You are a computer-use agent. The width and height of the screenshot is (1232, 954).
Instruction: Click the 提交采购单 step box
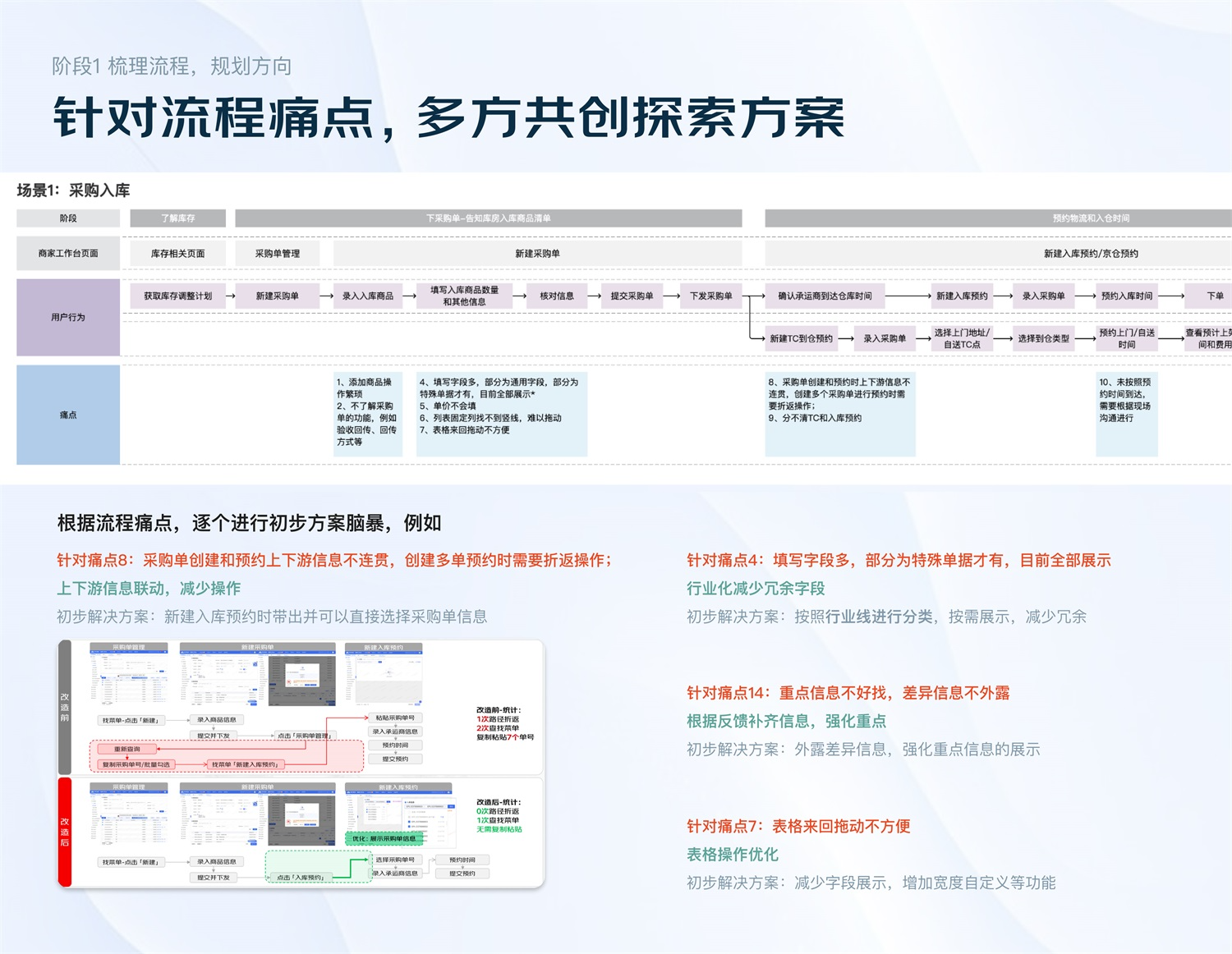tap(632, 296)
